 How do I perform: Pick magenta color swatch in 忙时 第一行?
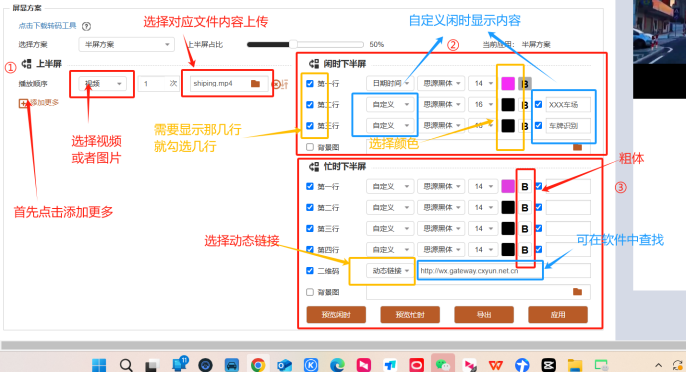[508, 187]
